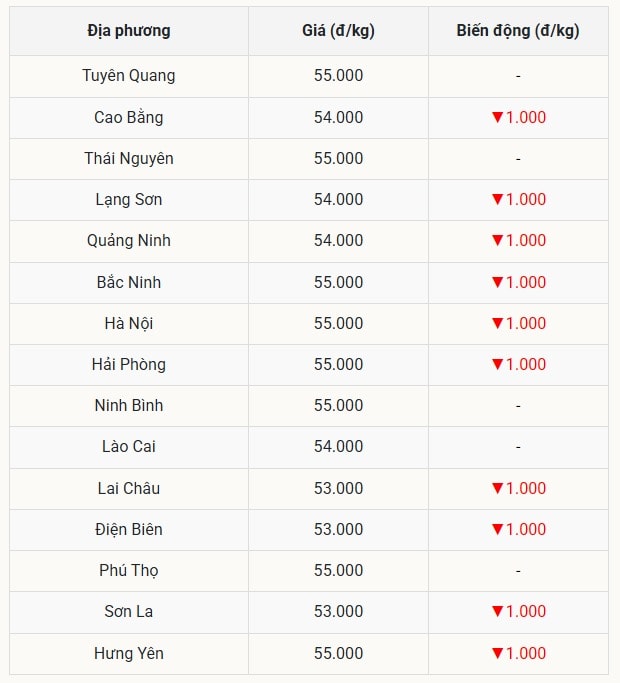Select the Biến động (đ/kg) column header

click(518, 31)
